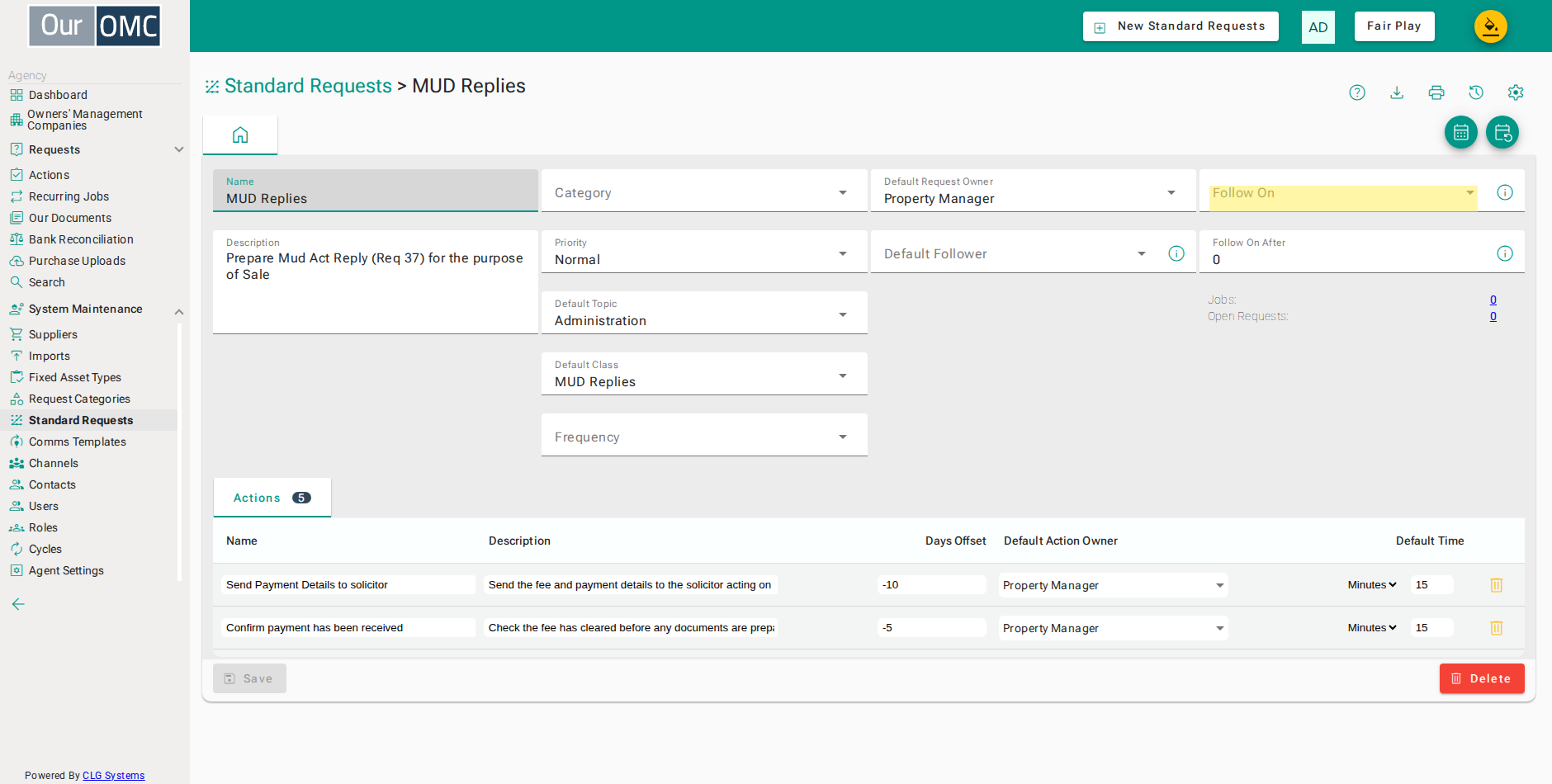Click the Days Offset field showing -10
This screenshot has width=1552, height=784.
coord(931,585)
